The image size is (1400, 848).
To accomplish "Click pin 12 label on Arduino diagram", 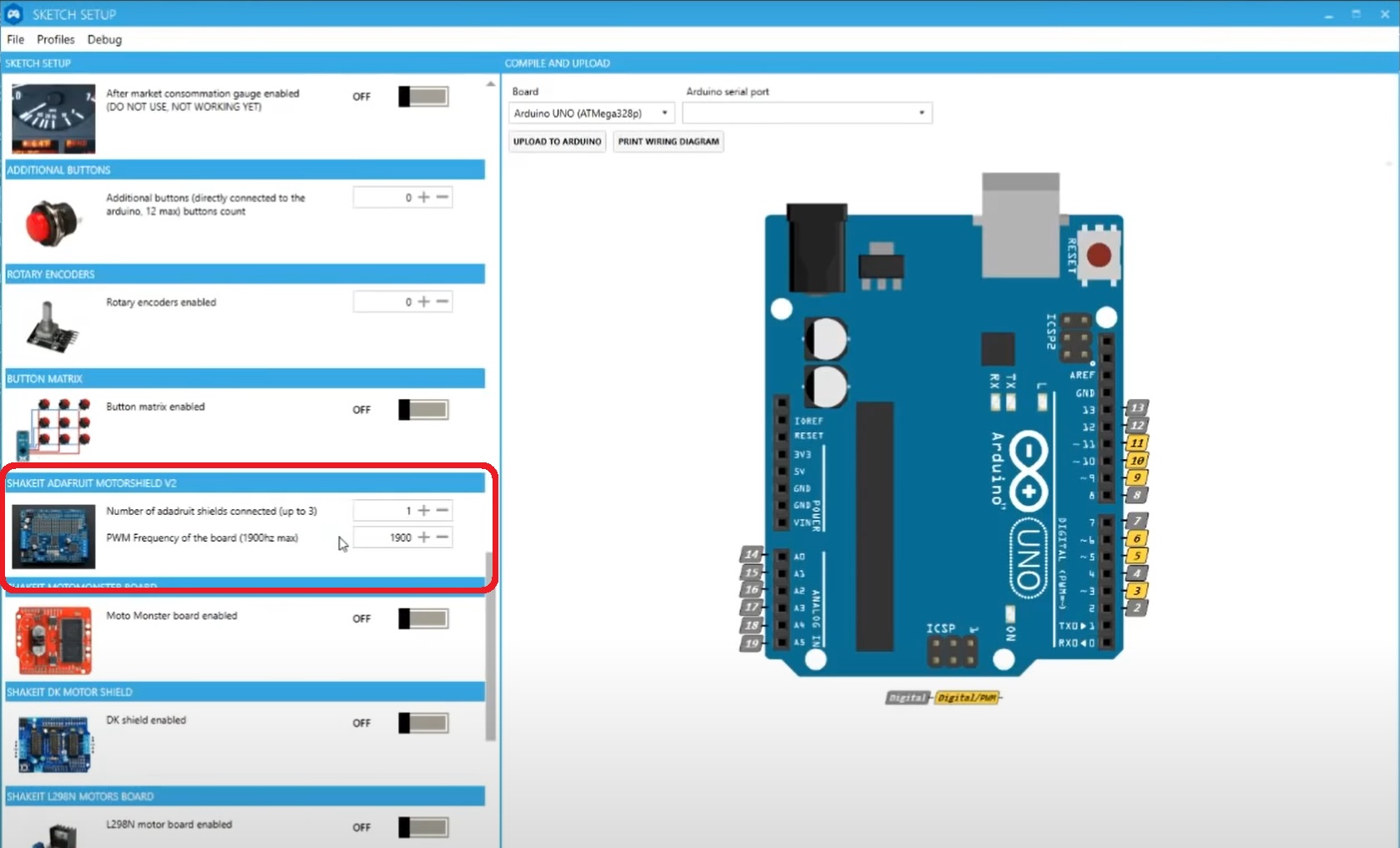I will 1137,426.
